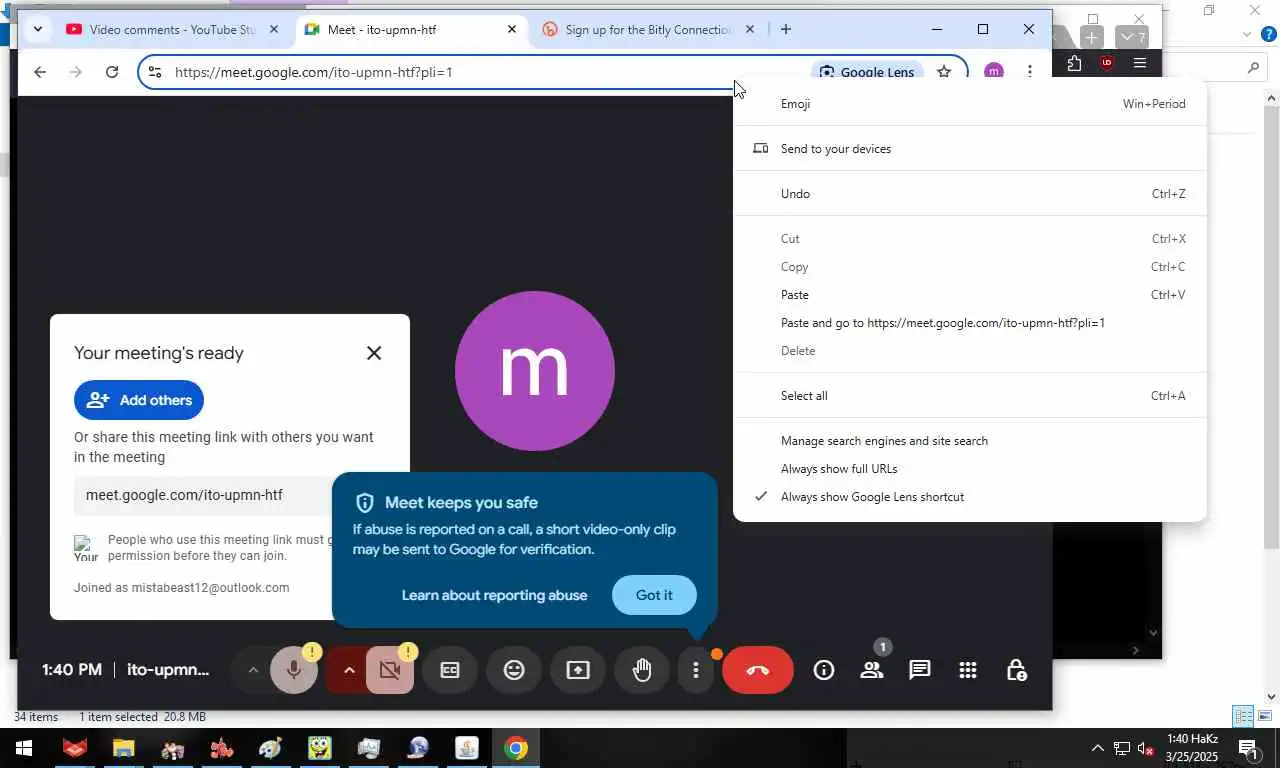Open meeting details info icon
Viewport: 1280px width, 768px height.
pos(824,670)
